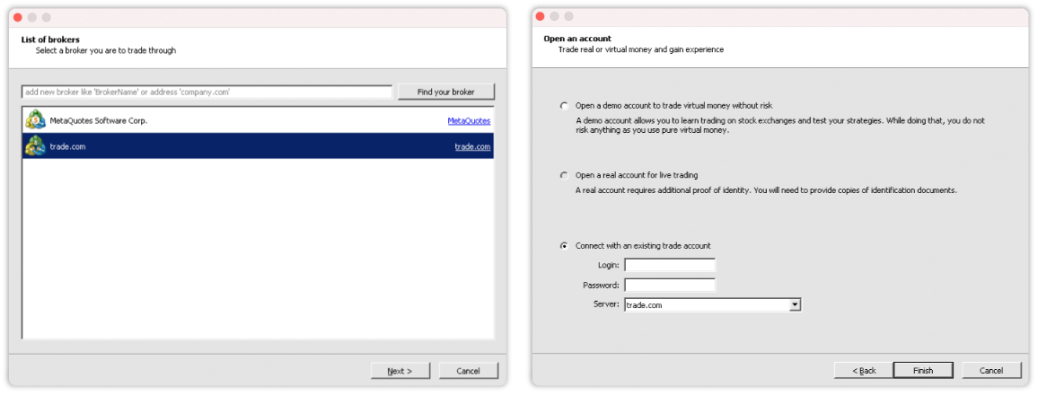Click Find your broker button
Image resolution: width=1038 pixels, height=395 pixels.
tap(446, 92)
